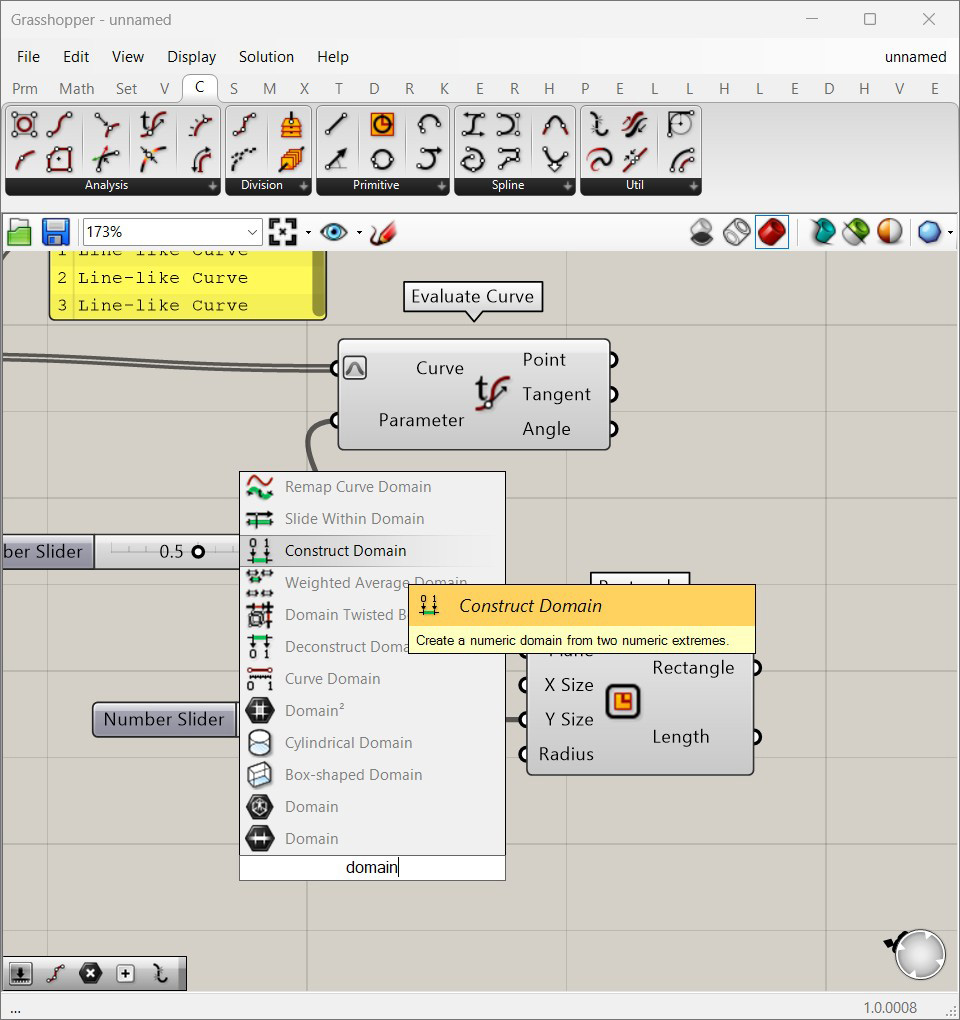The width and height of the screenshot is (960, 1020).
Task: Open the Edit menu
Action: pos(76,57)
